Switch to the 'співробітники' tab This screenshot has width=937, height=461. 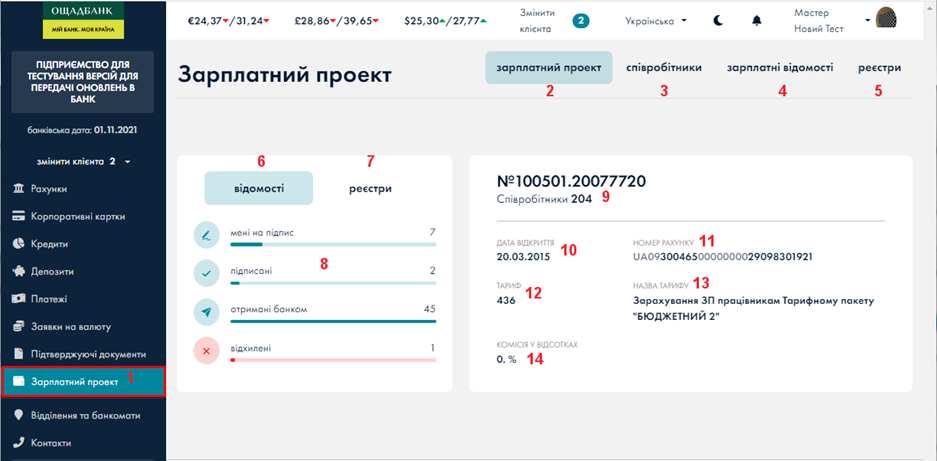[663, 68]
